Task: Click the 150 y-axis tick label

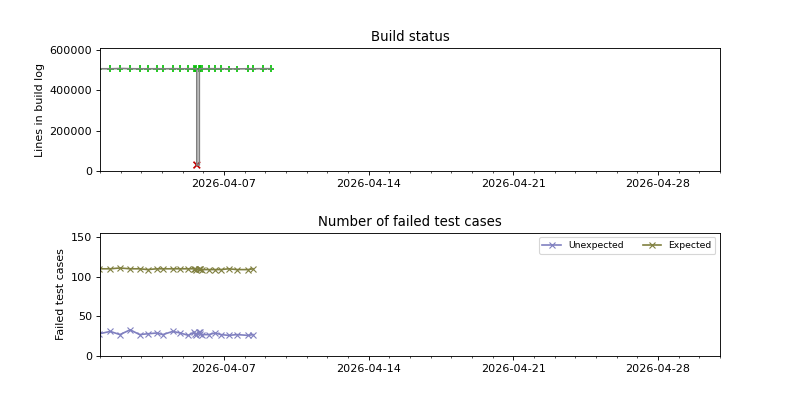Action: (82, 238)
